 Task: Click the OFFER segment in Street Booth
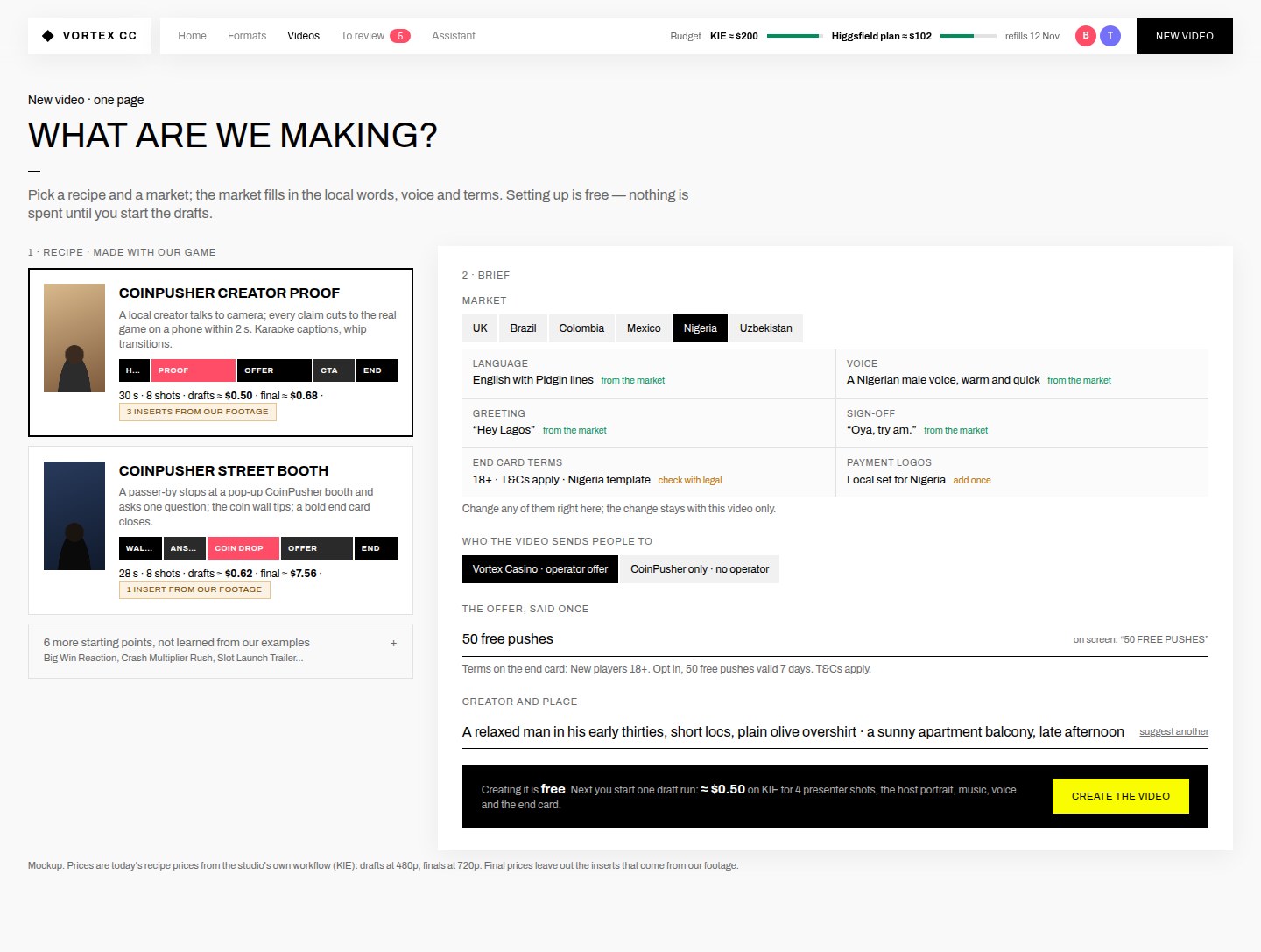[316, 548]
